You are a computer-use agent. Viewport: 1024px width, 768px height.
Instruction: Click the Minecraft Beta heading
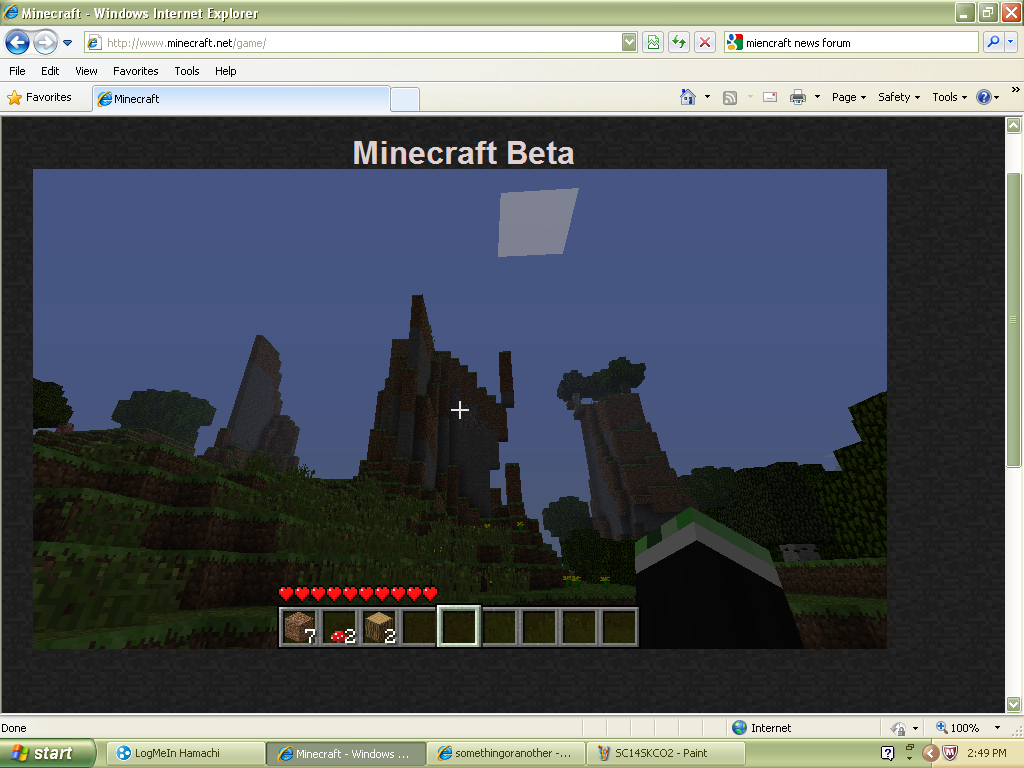[463, 153]
